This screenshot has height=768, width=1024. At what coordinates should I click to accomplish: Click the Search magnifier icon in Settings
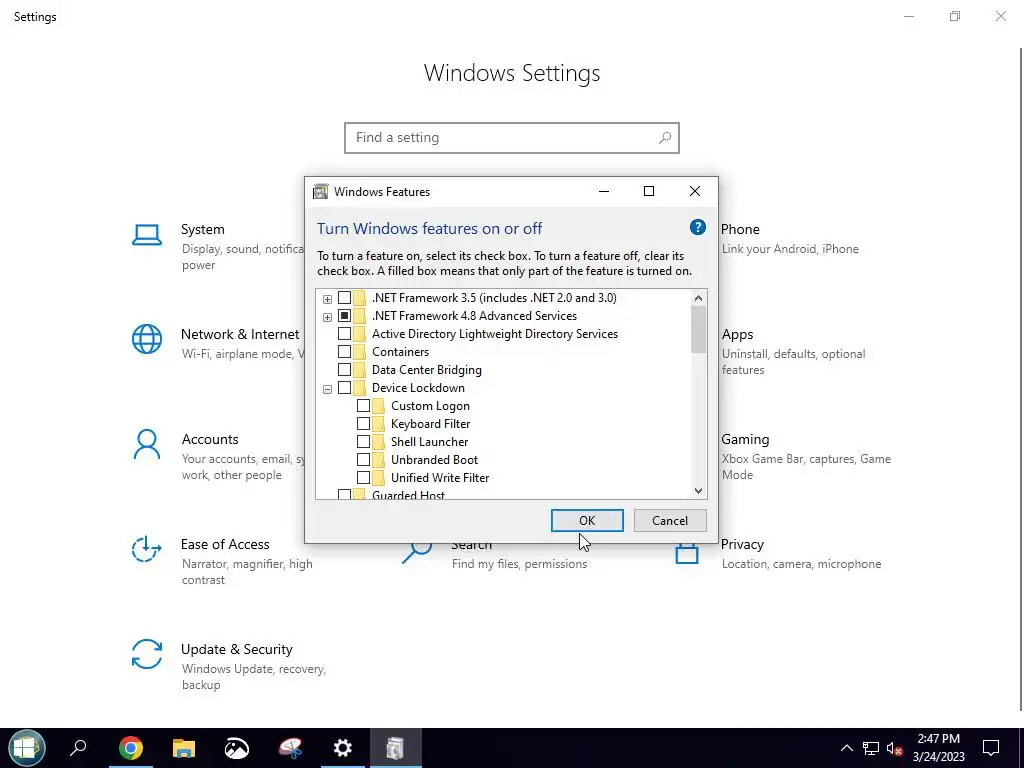(x=417, y=552)
